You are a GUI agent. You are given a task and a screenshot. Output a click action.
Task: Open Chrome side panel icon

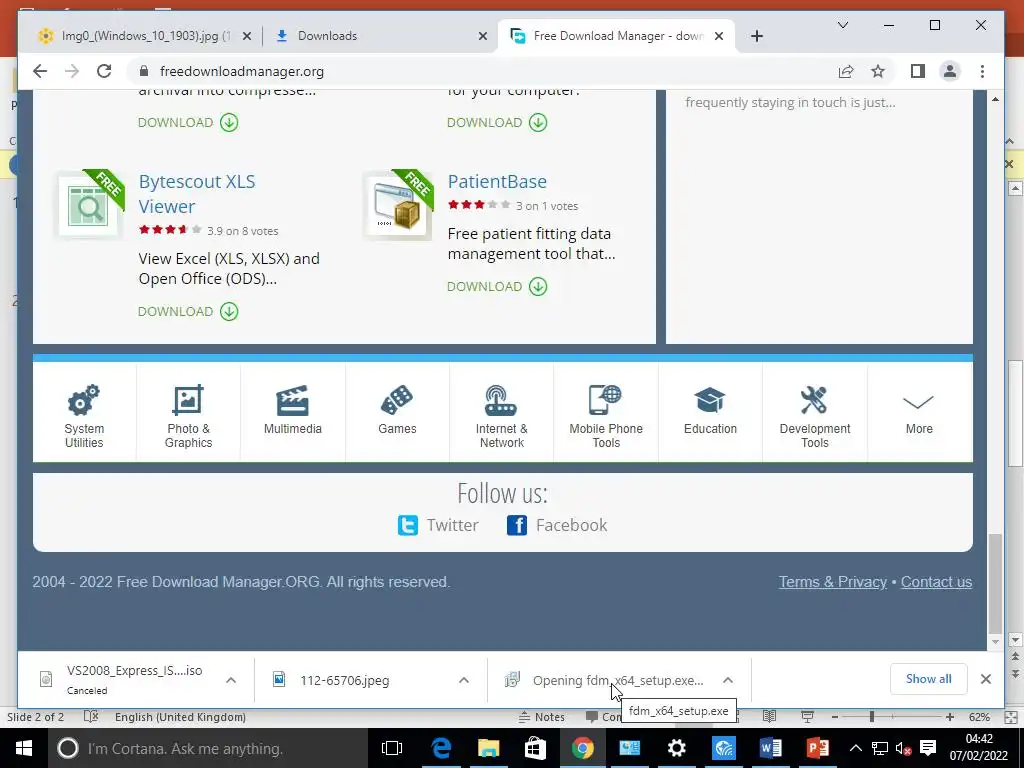(918, 71)
